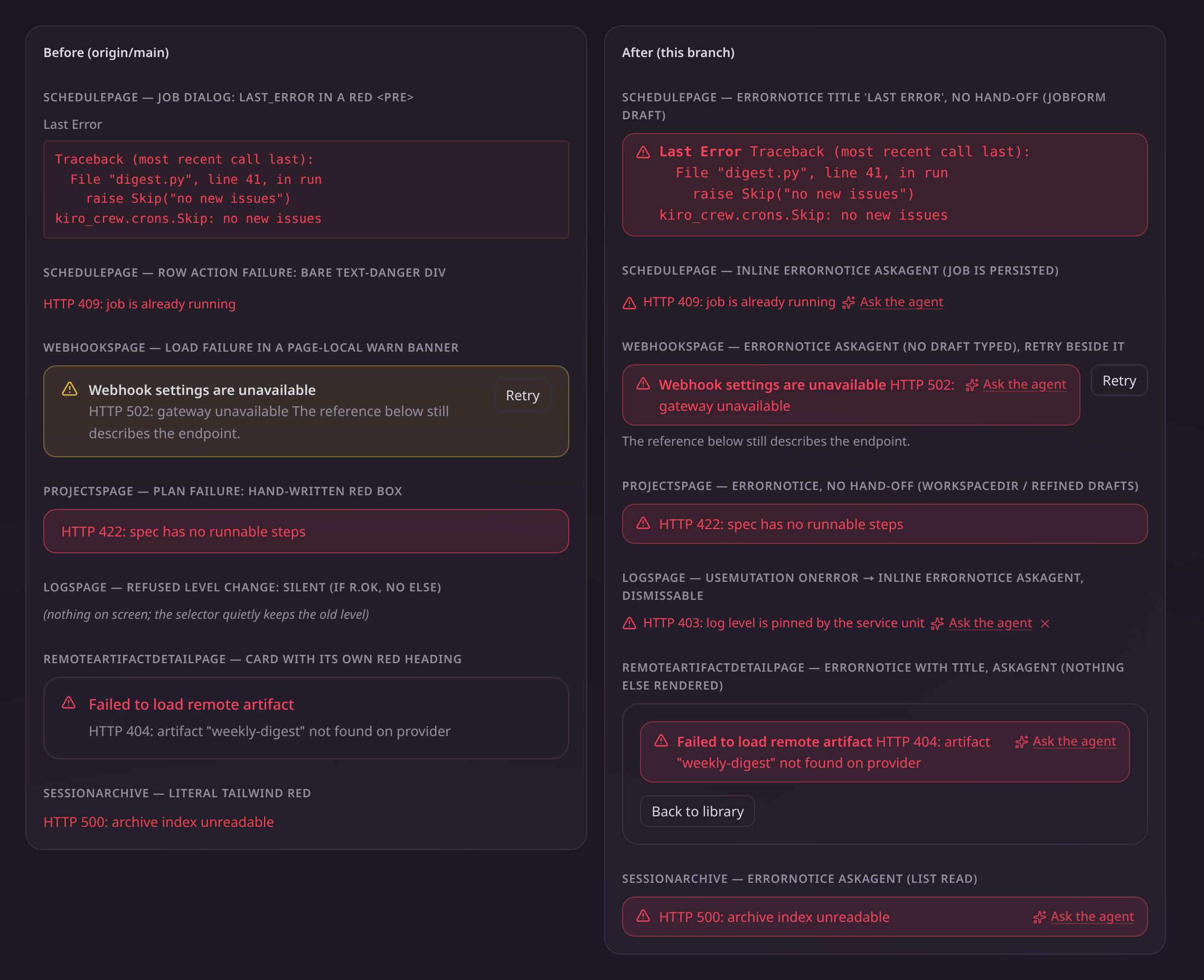Open Ask the agent for webhook 502 error

tap(1024, 384)
